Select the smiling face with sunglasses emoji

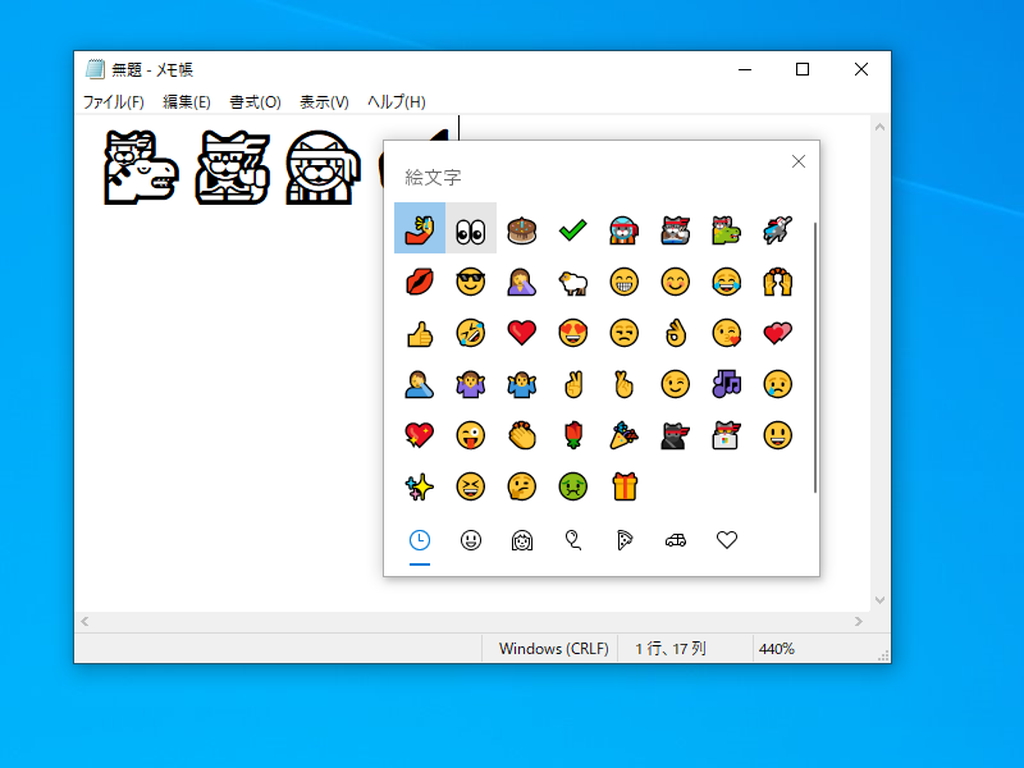coord(470,282)
